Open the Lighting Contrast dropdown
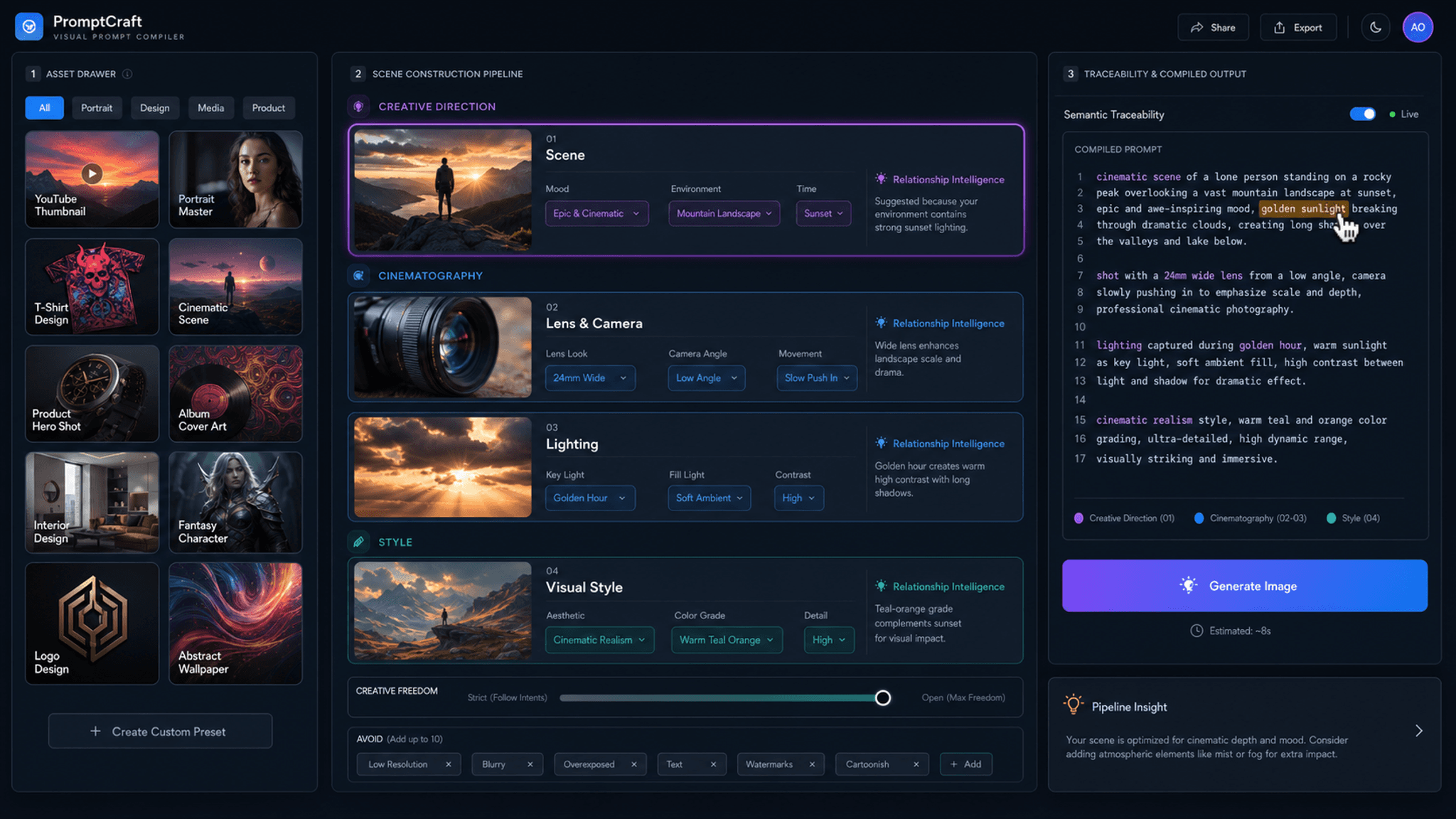The image size is (1456, 819). coord(799,498)
